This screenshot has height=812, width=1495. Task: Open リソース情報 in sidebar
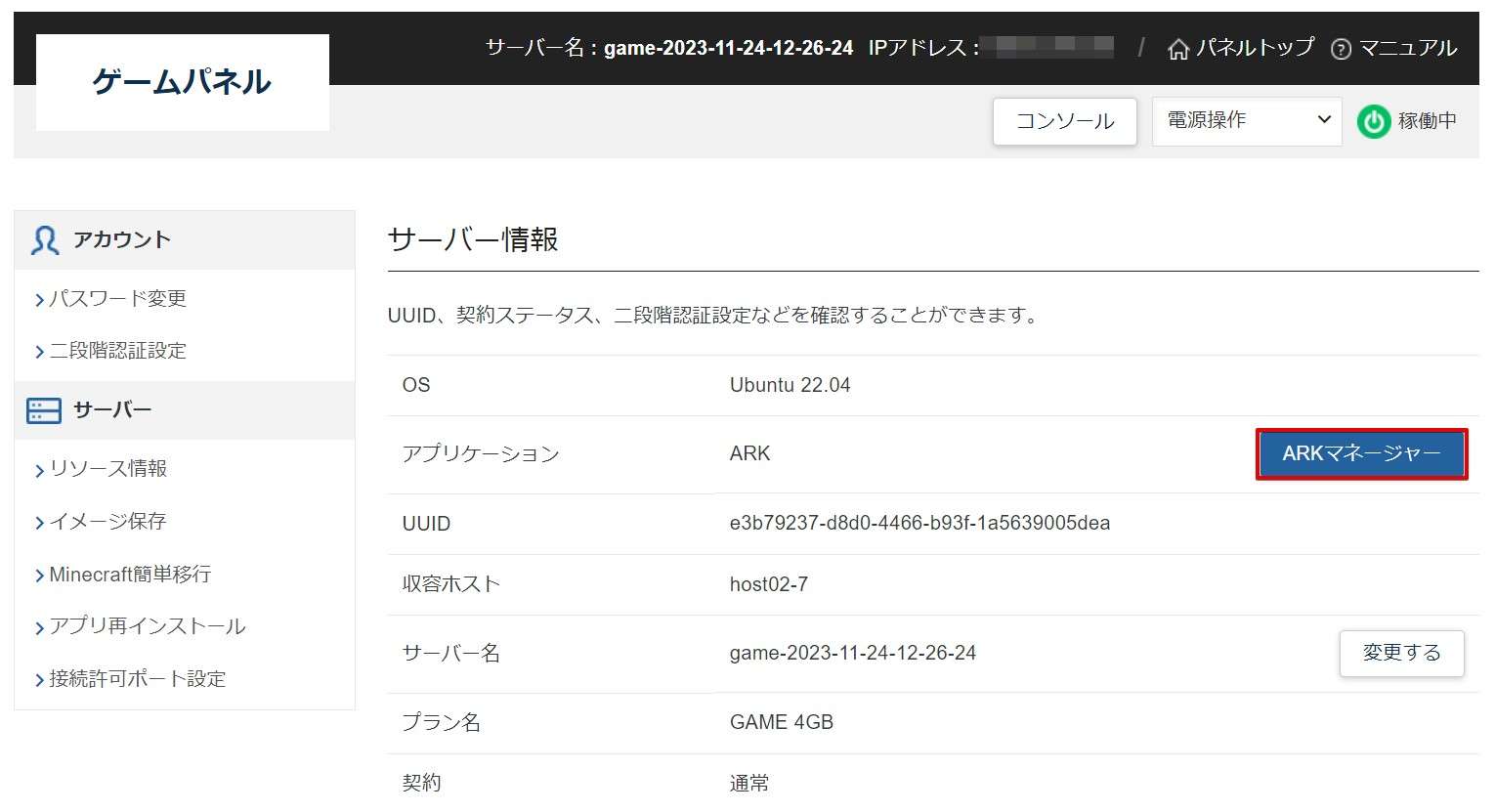[x=108, y=468]
